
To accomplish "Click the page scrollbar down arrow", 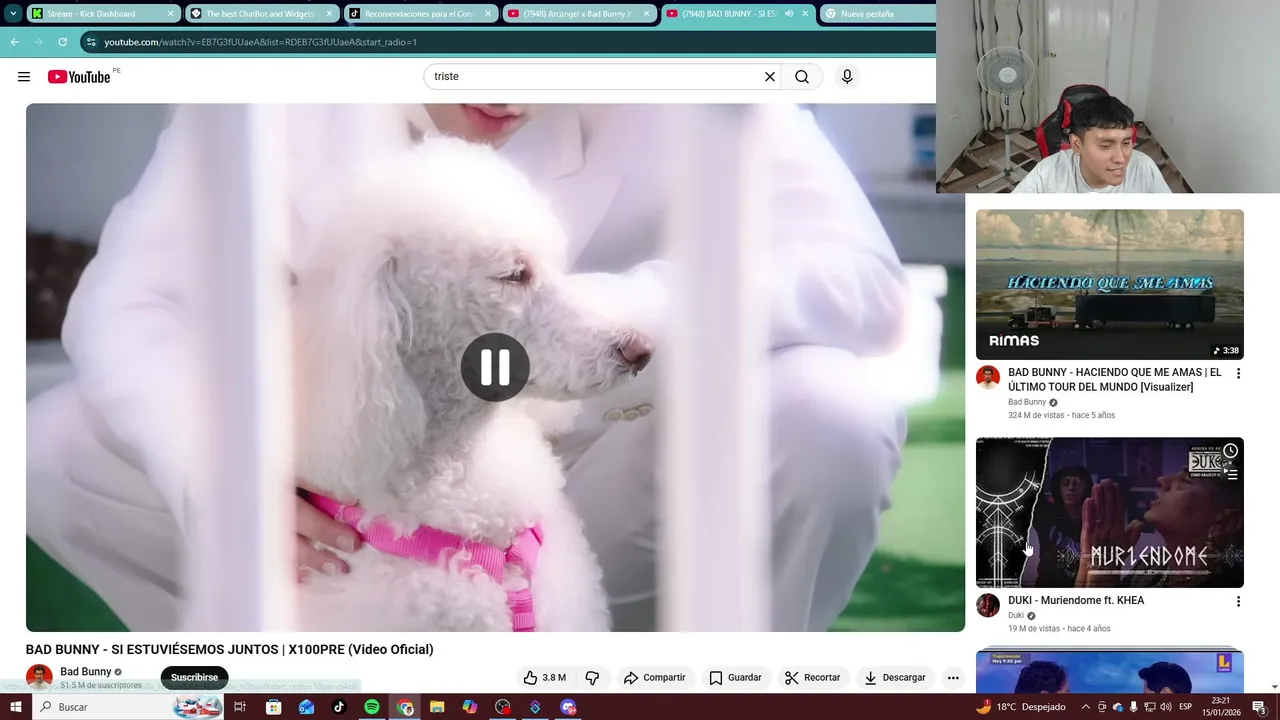I will [1274, 687].
